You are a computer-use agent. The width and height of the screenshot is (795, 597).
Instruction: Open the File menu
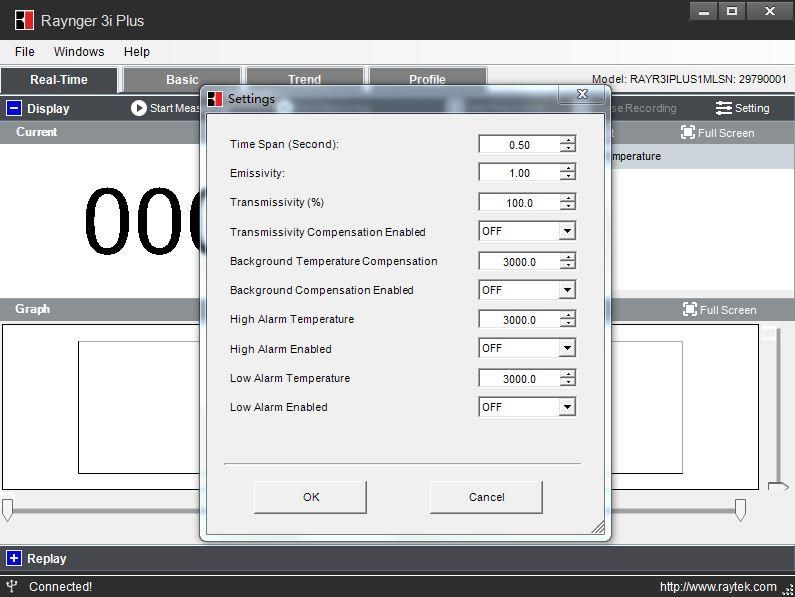pos(25,52)
